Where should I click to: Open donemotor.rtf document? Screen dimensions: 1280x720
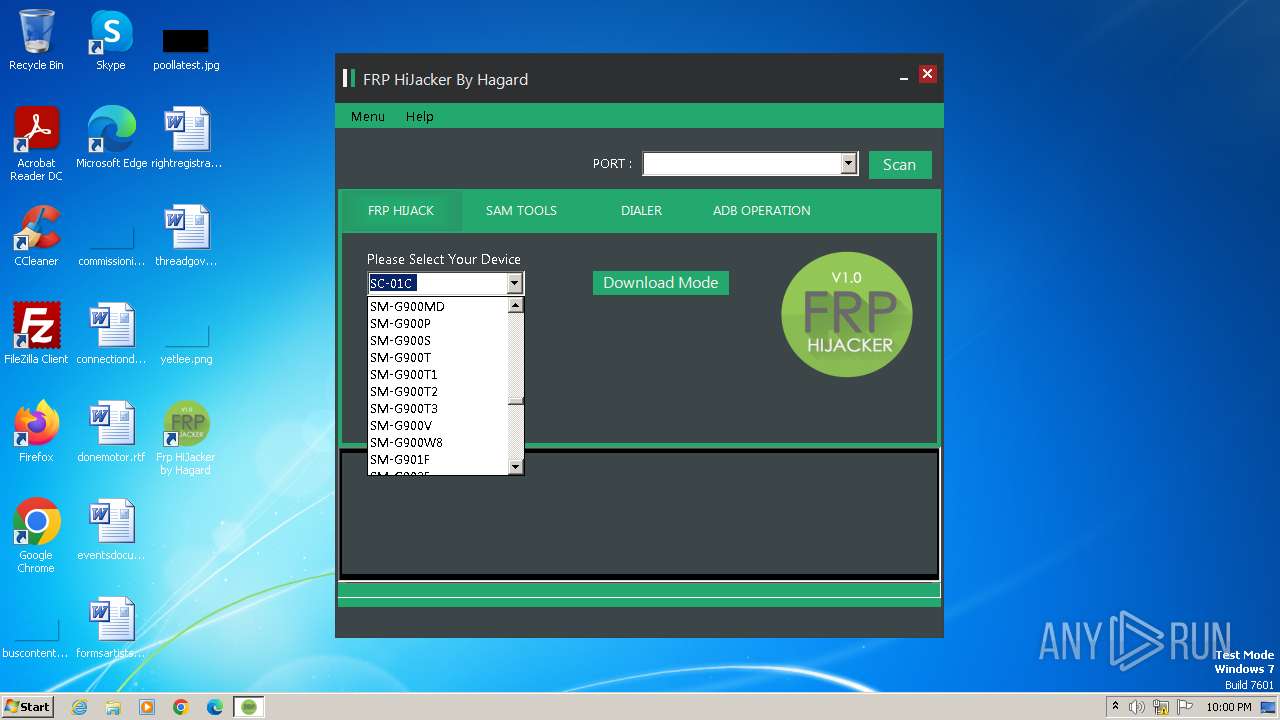tap(111, 432)
